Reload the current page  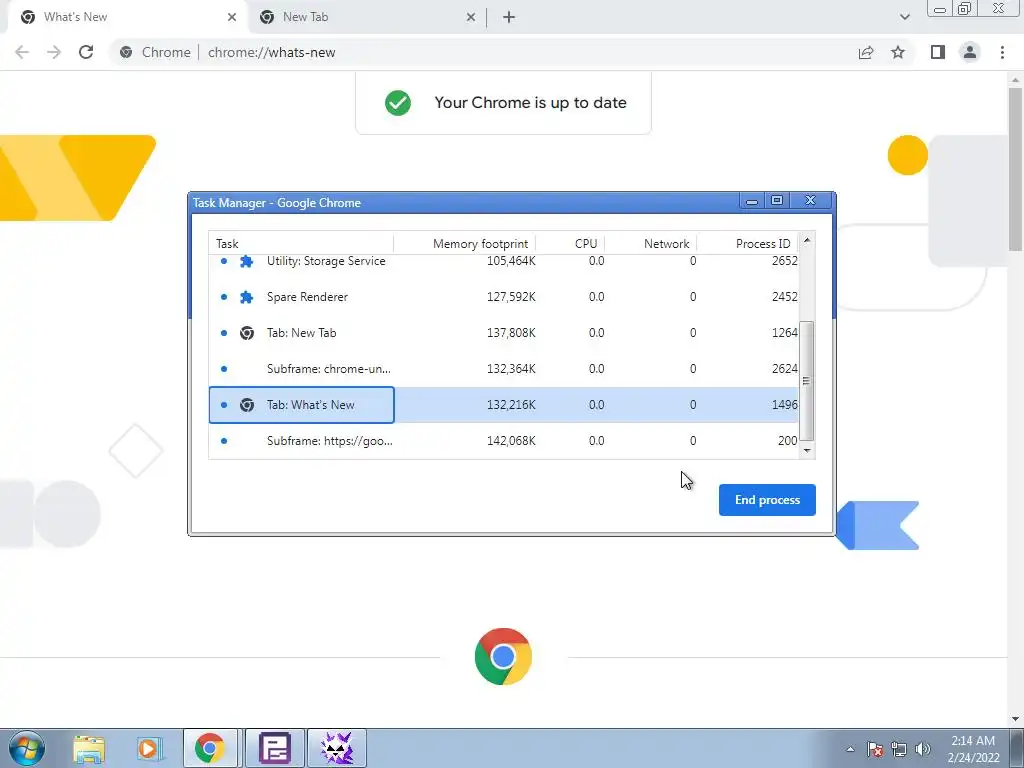click(x=86, y=52)
